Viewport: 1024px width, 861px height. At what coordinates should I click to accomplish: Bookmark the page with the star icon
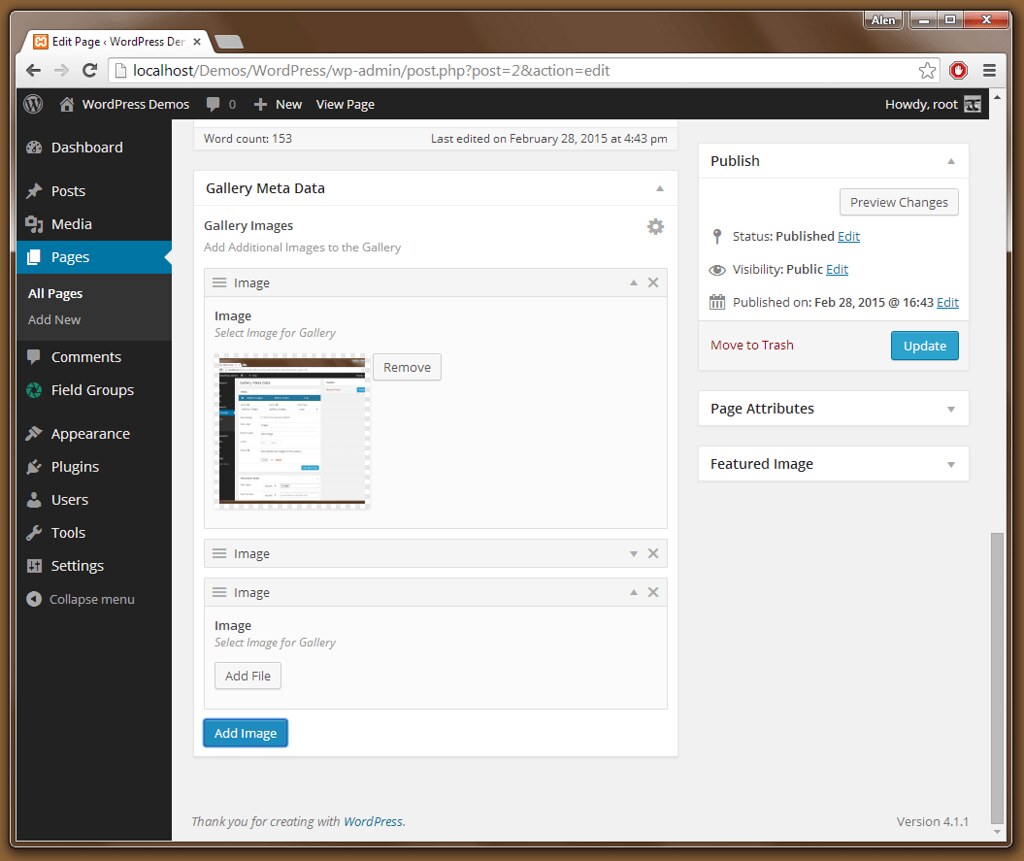[x=927, y=71]
